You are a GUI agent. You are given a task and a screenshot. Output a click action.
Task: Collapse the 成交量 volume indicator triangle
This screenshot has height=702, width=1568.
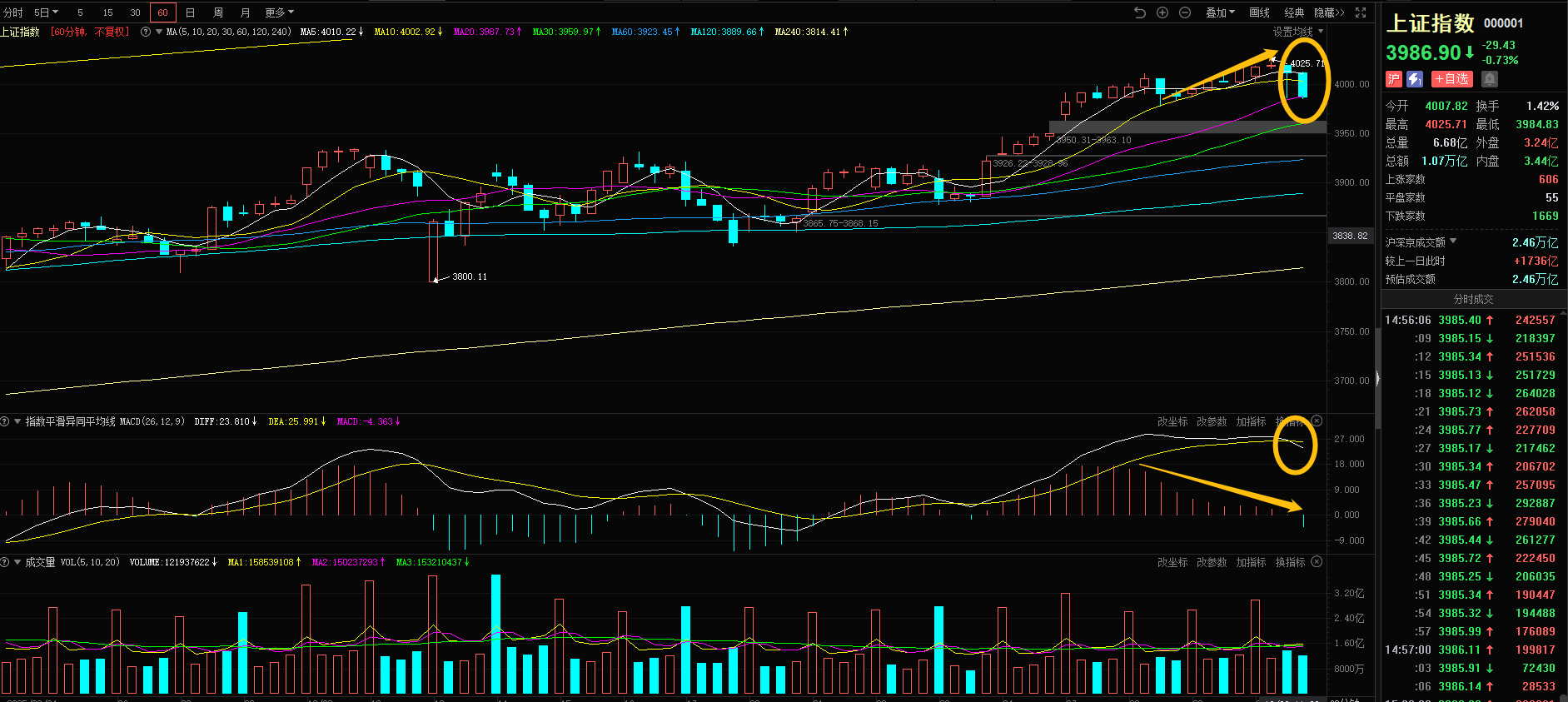[x=17, y=562]
